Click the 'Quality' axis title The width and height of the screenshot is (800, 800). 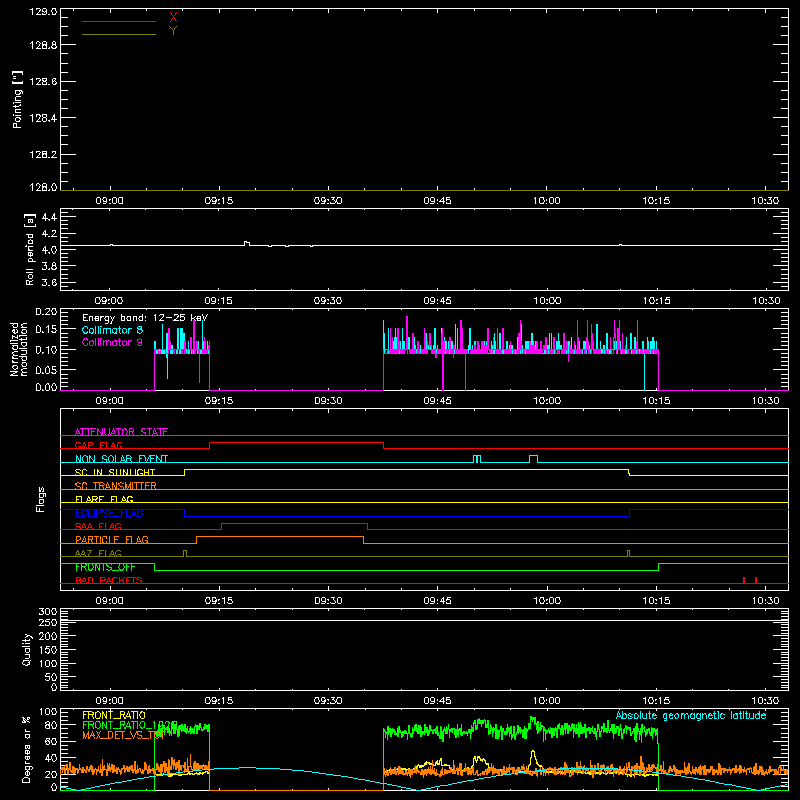27,649
